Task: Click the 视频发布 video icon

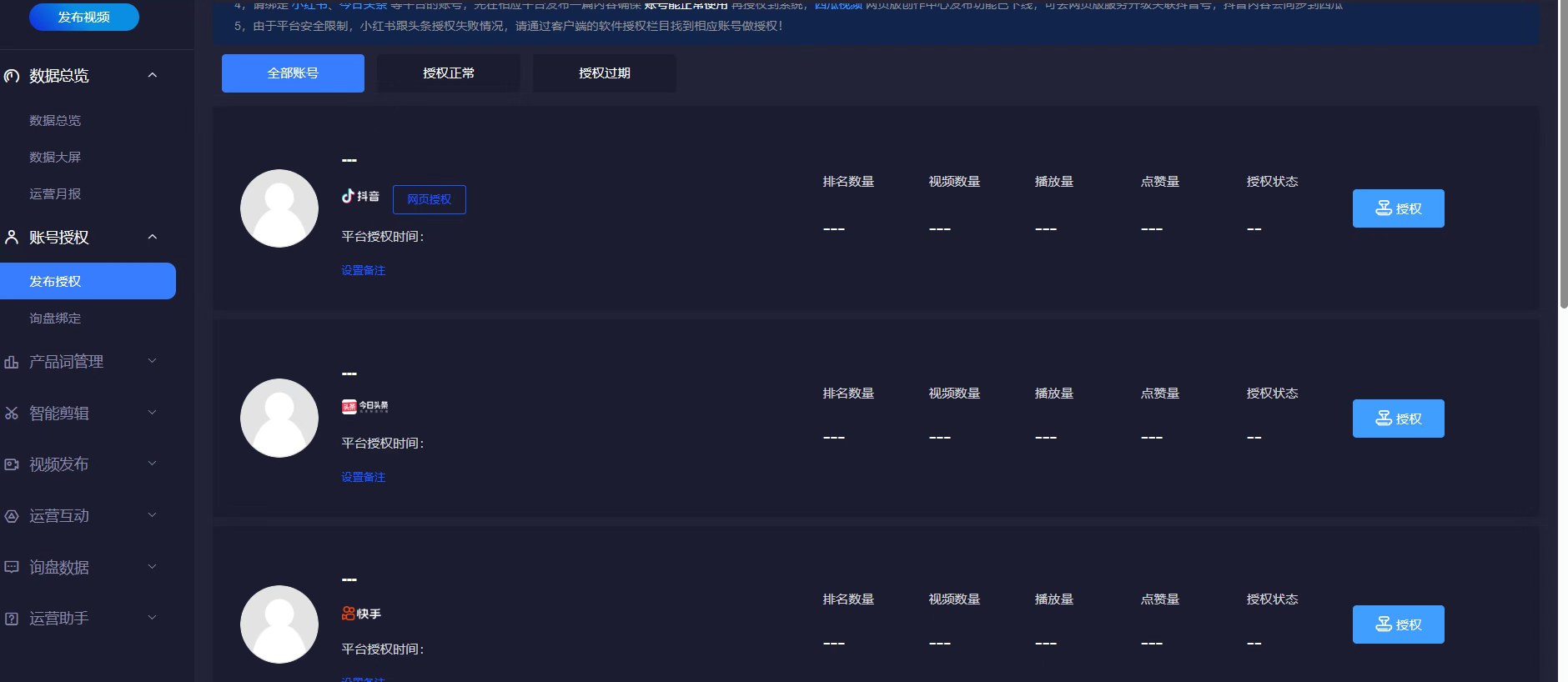Action: point(12,464)
